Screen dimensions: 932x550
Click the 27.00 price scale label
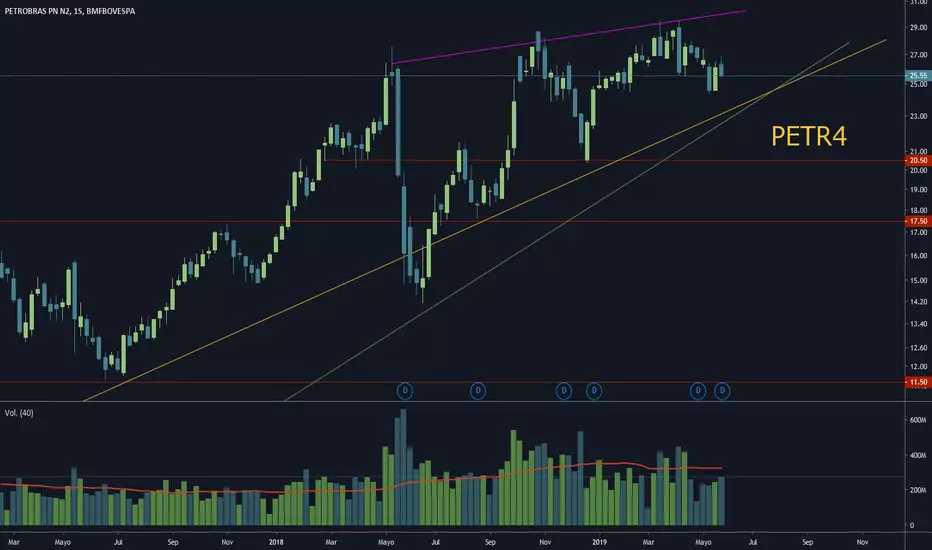coord(918,55)
